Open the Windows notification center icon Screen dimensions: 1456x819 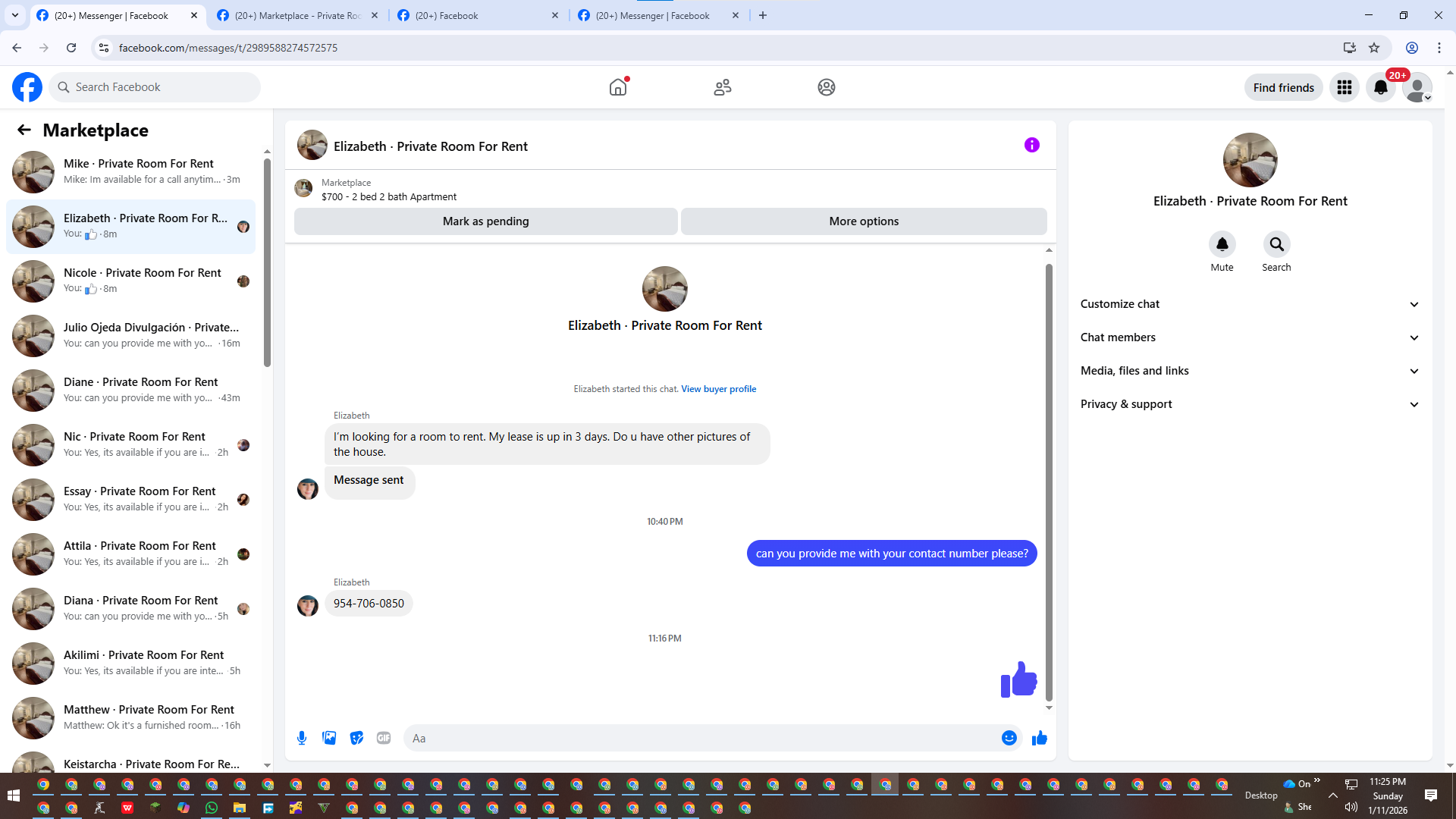point(1431,795)
